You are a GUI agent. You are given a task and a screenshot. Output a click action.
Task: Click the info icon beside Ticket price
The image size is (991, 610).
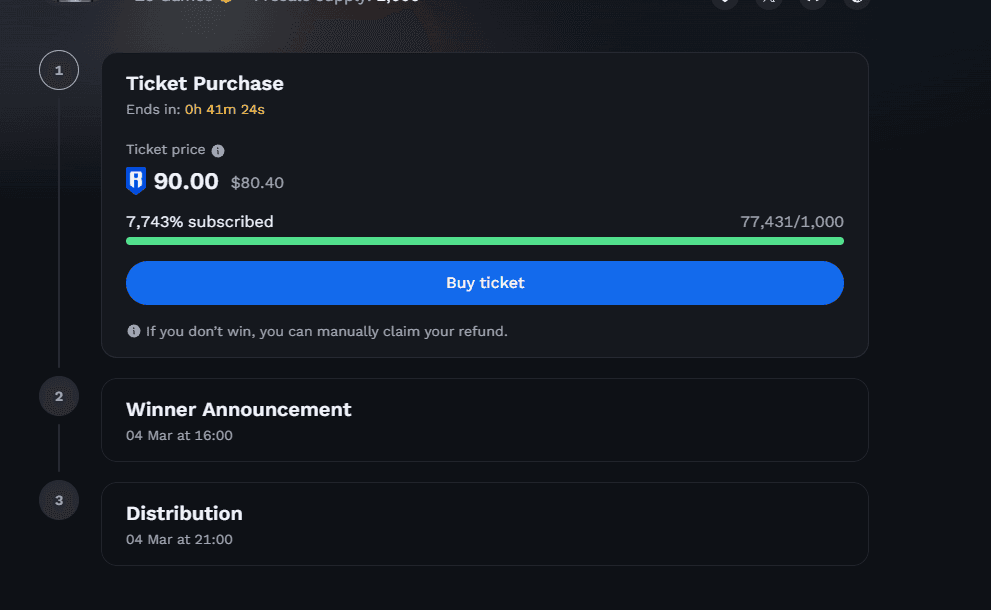click(x=218, y=150)
